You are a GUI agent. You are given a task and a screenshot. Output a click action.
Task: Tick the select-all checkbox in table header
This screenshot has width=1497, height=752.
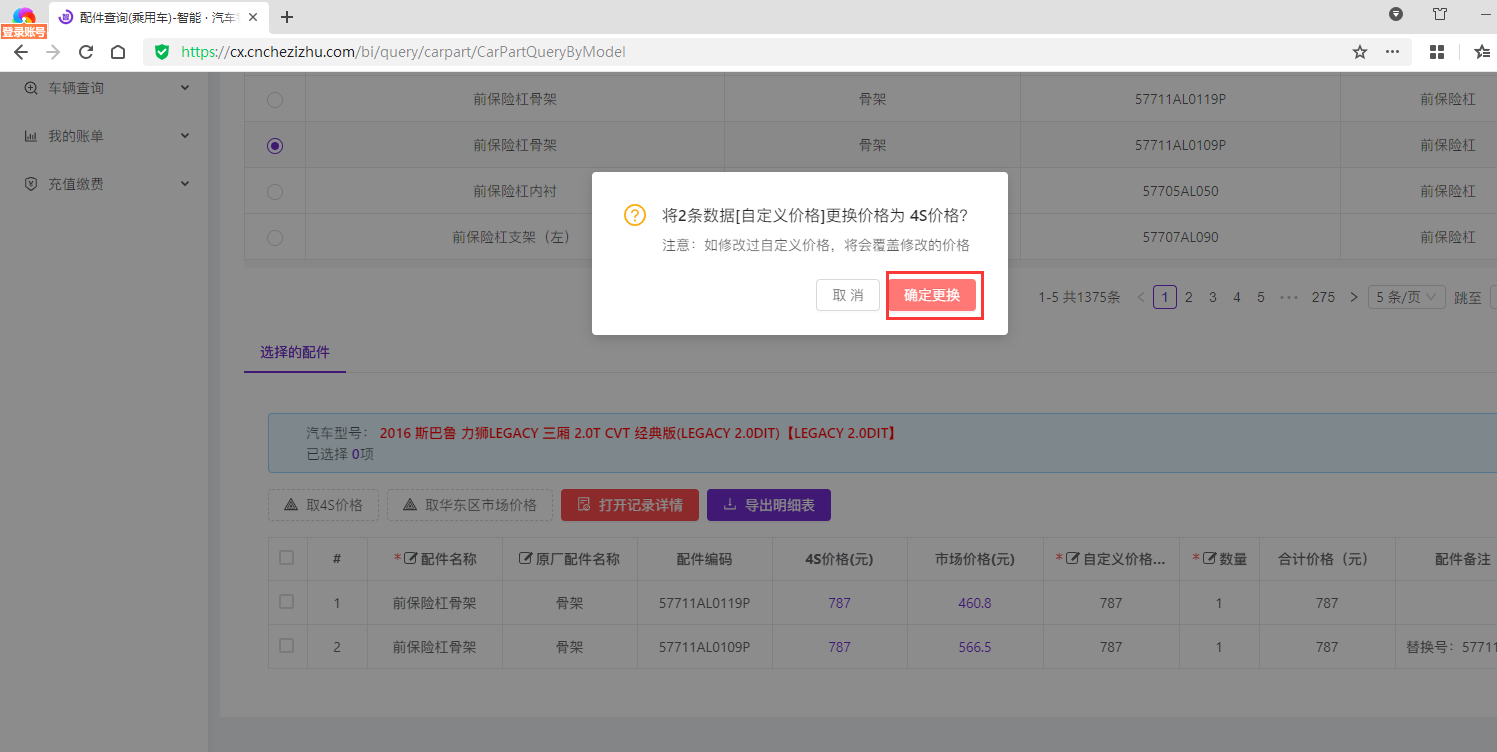pos(287,558)
